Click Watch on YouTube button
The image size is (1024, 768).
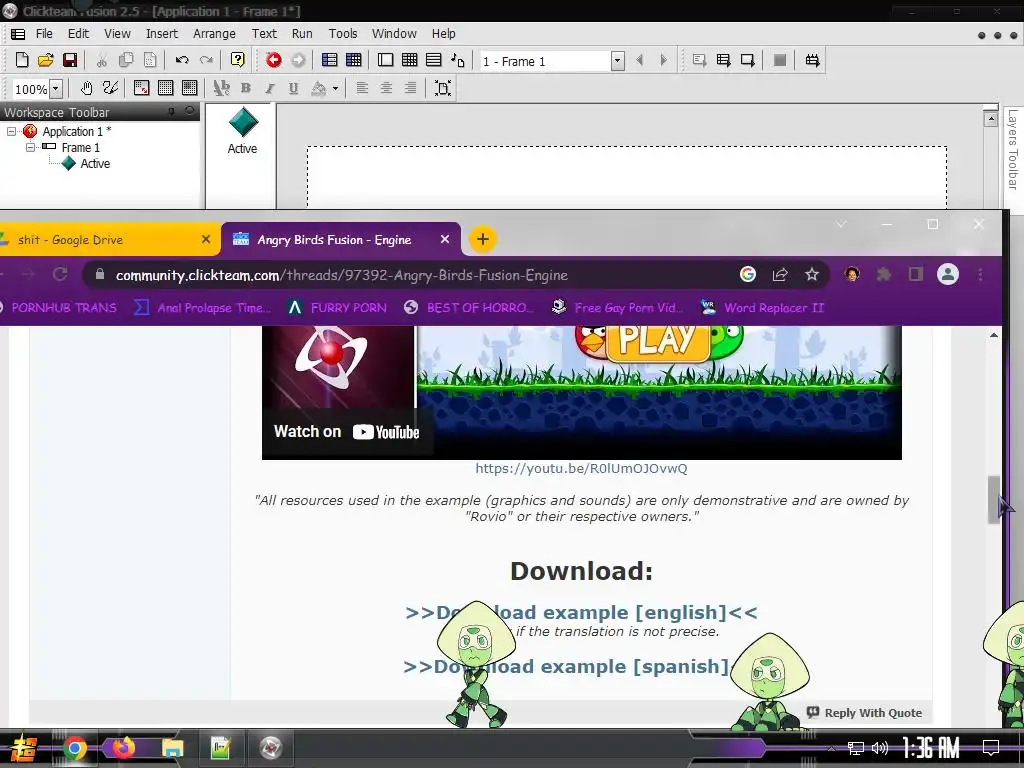[x=346, y=432]
